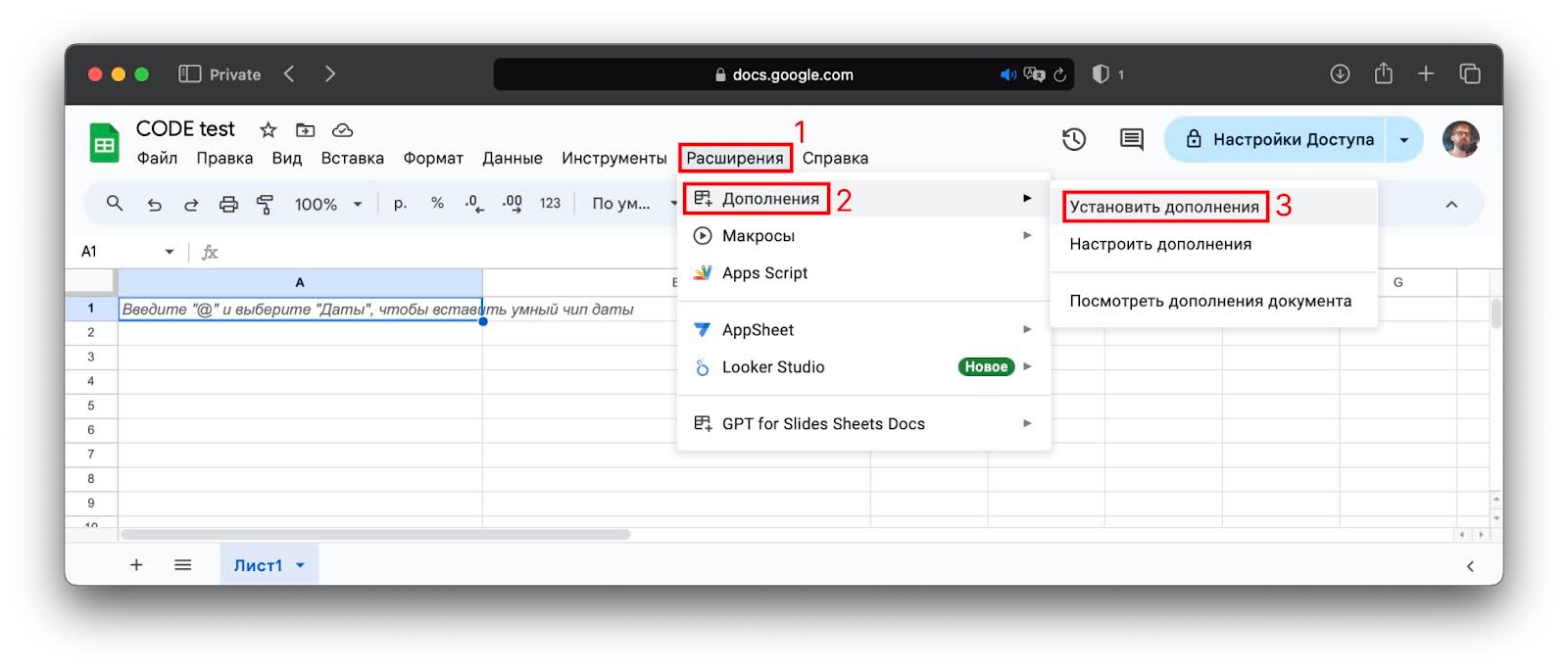Open the Инструменты menu
This screenshot has width=1568, height=671.
coord(613,158)
